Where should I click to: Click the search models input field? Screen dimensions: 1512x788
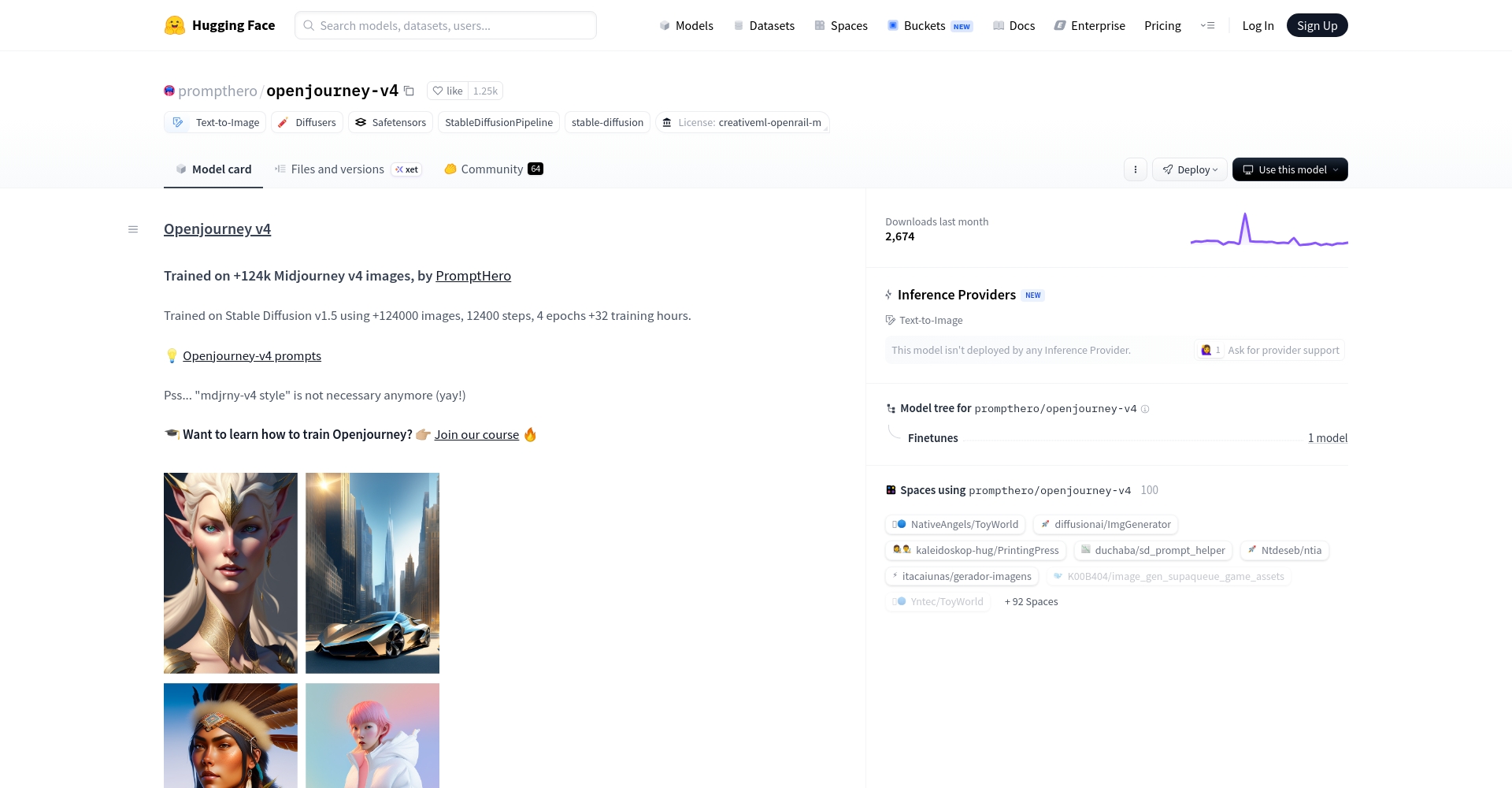pyautogui.click(x=446, y=25)
